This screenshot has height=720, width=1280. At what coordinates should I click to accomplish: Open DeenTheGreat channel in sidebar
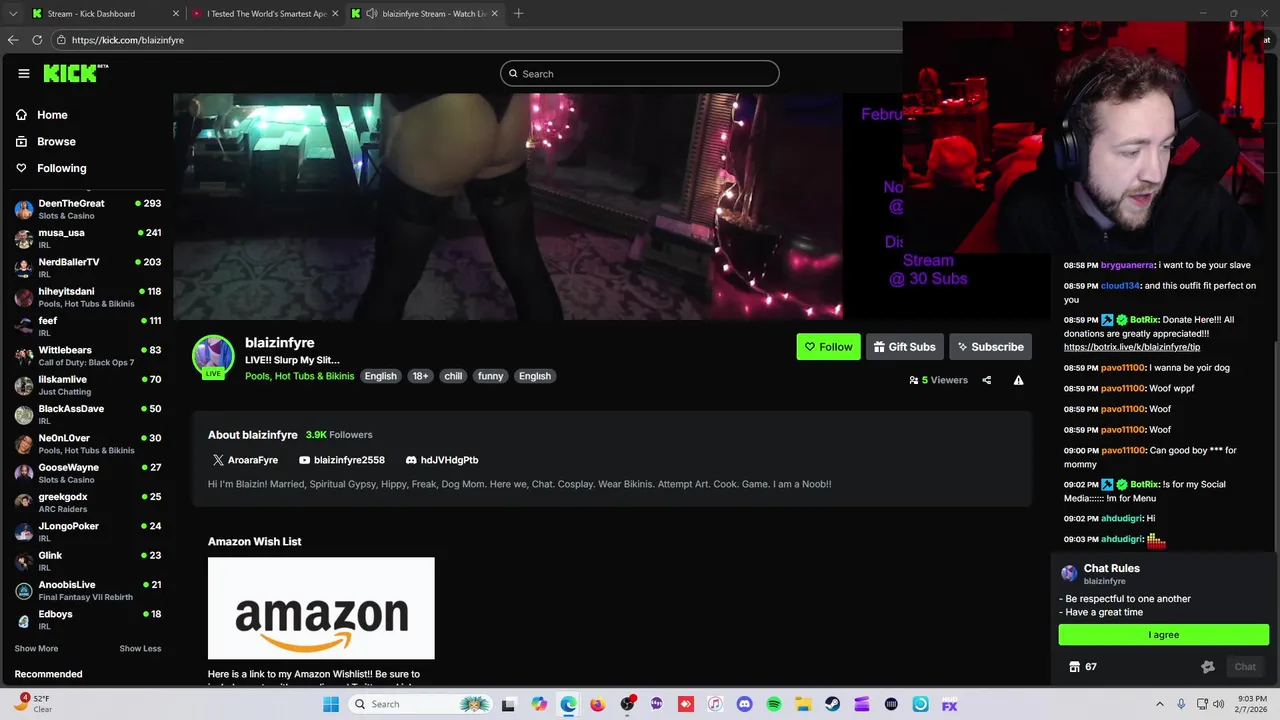[x=88, y=209]
